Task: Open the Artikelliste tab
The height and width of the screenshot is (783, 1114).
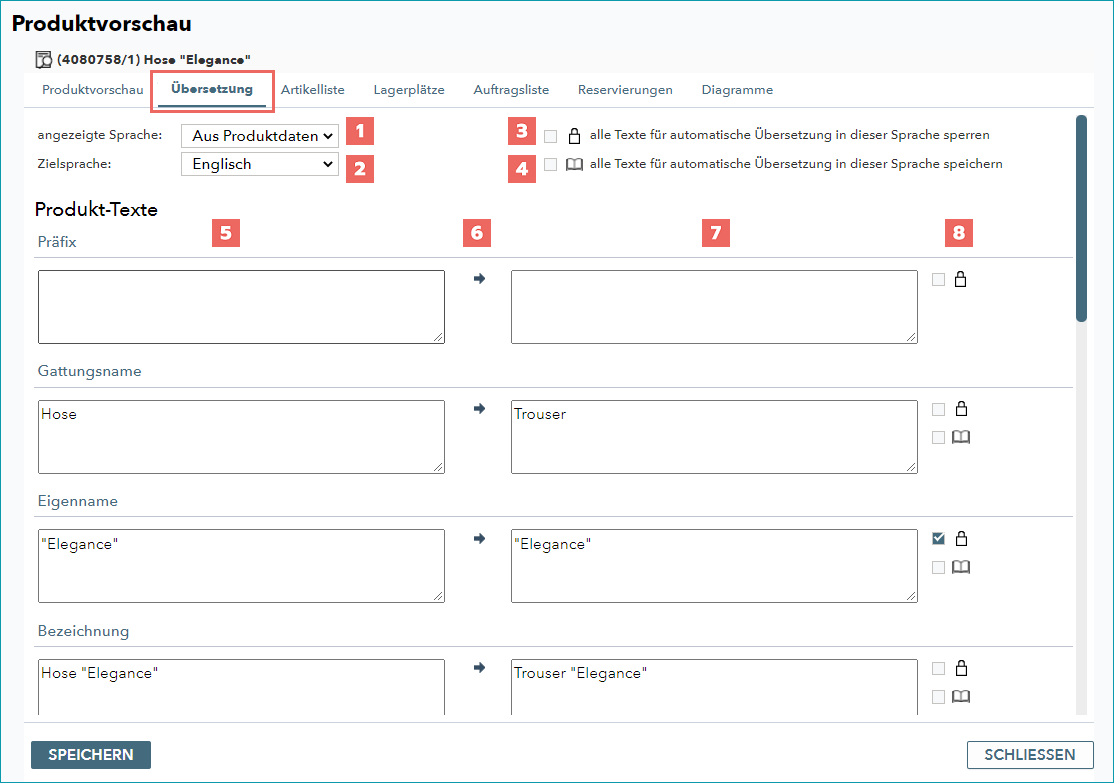Action: (x=313, y=90)
